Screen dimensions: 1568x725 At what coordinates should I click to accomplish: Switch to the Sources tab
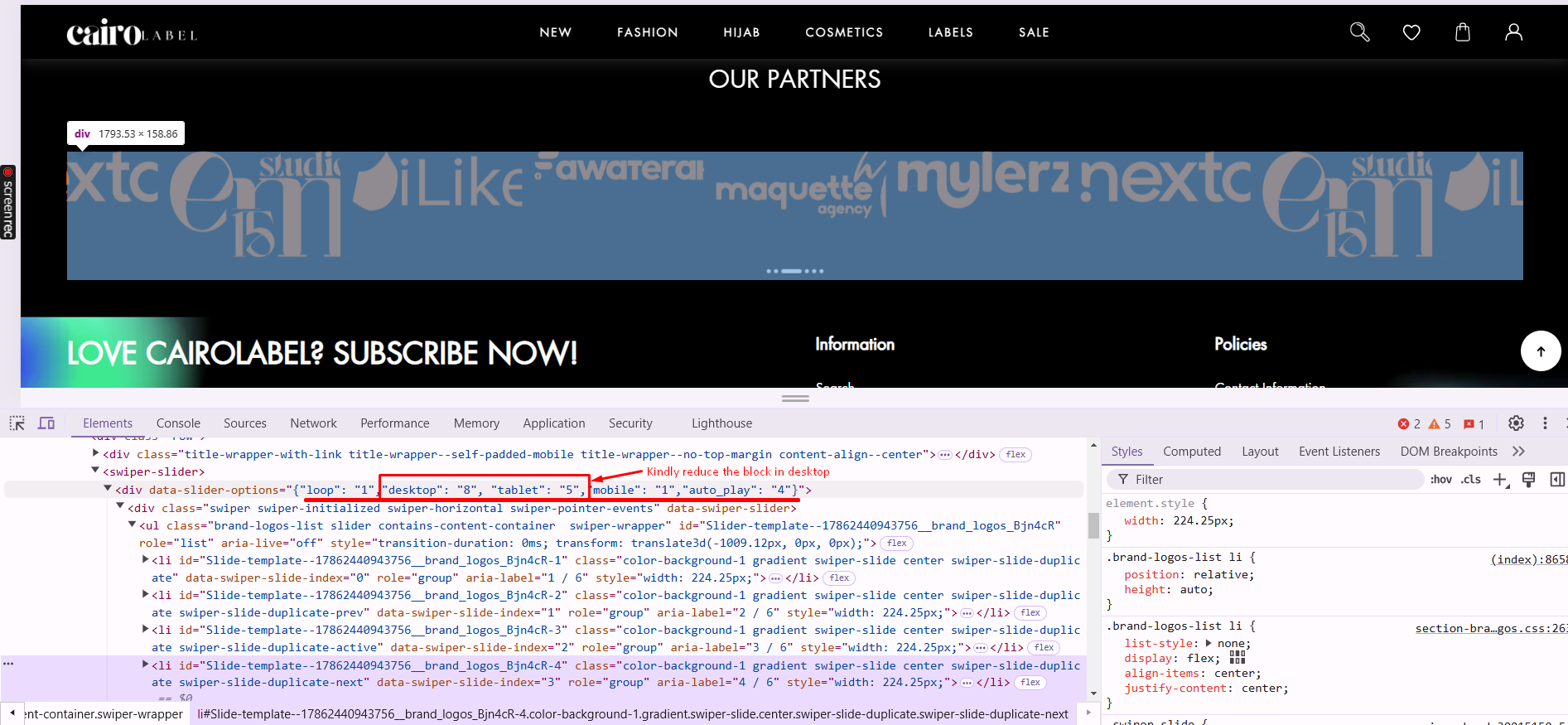coord(245,423)
